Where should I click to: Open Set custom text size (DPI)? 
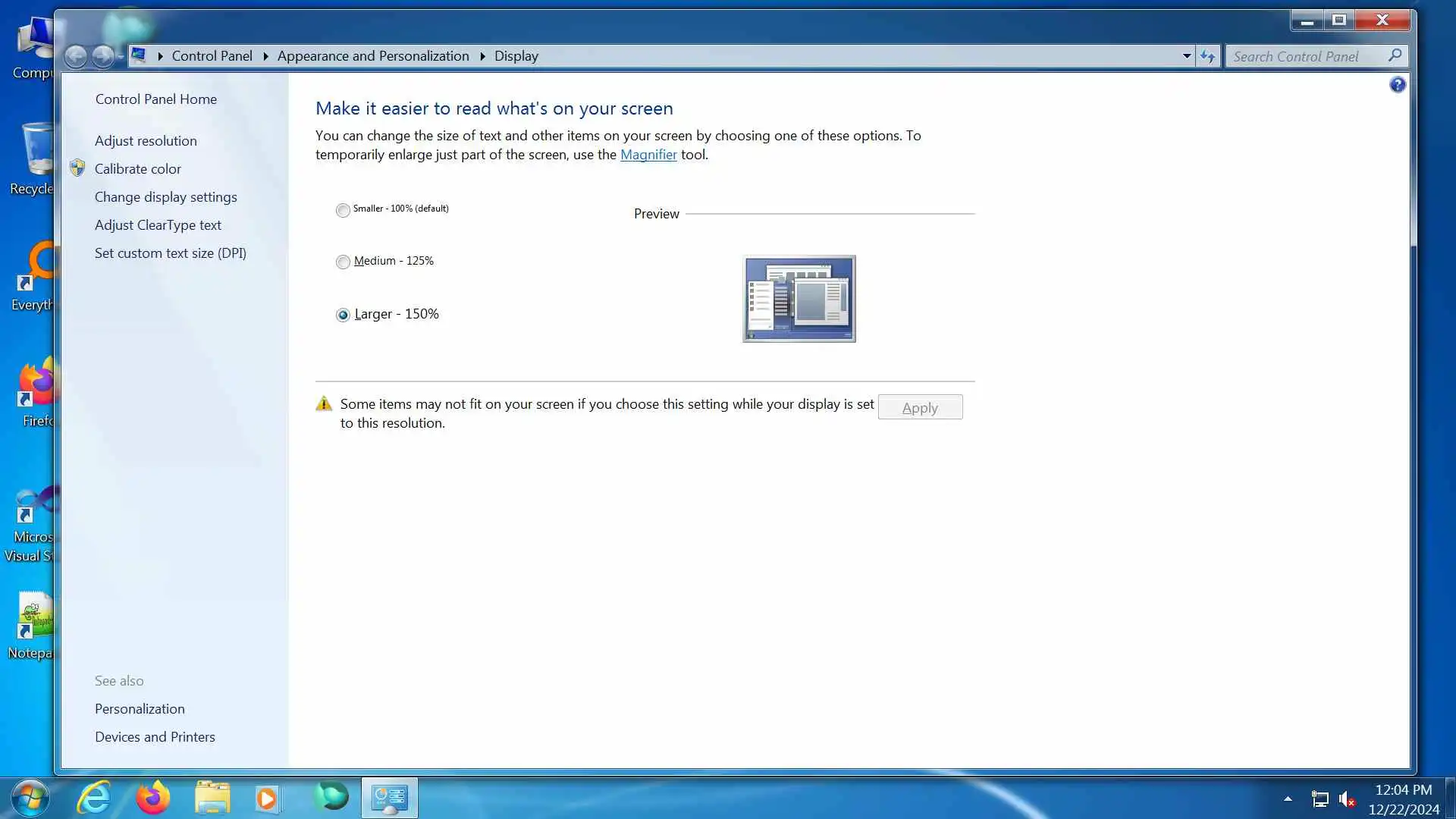click(x=170, y=253)
